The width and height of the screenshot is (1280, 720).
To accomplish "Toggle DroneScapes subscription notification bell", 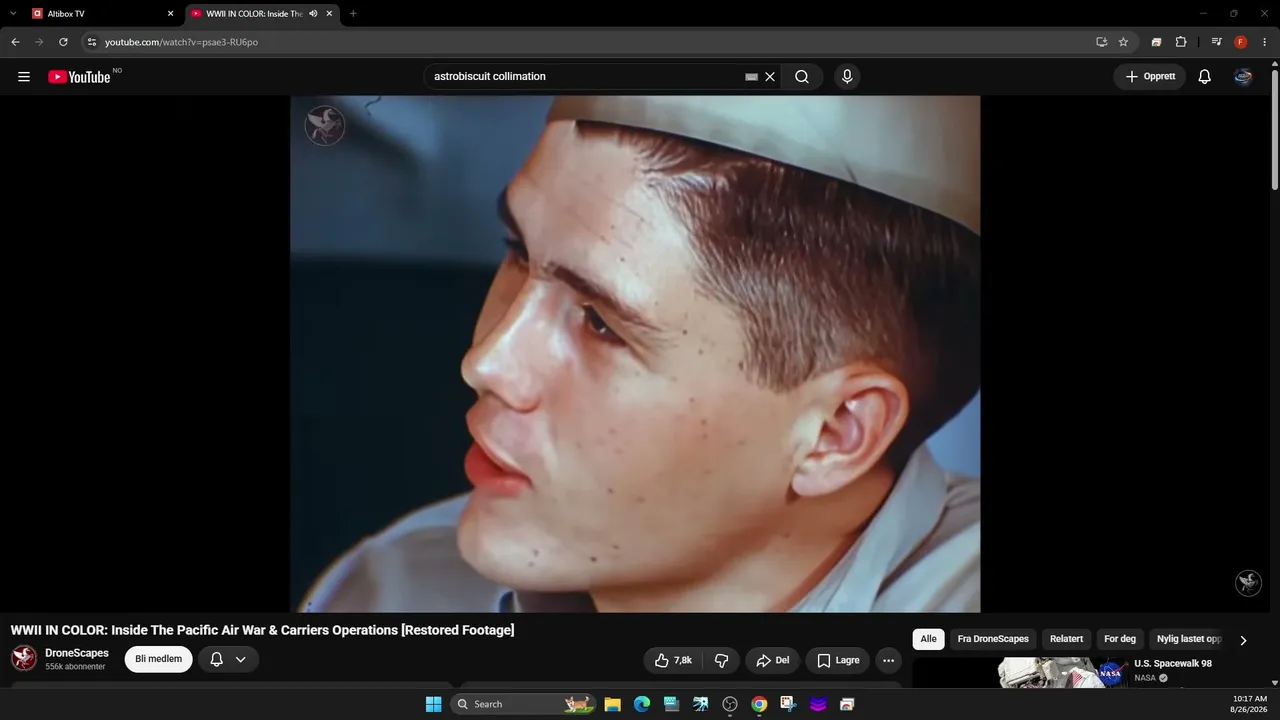I will (x=216, y=659).
